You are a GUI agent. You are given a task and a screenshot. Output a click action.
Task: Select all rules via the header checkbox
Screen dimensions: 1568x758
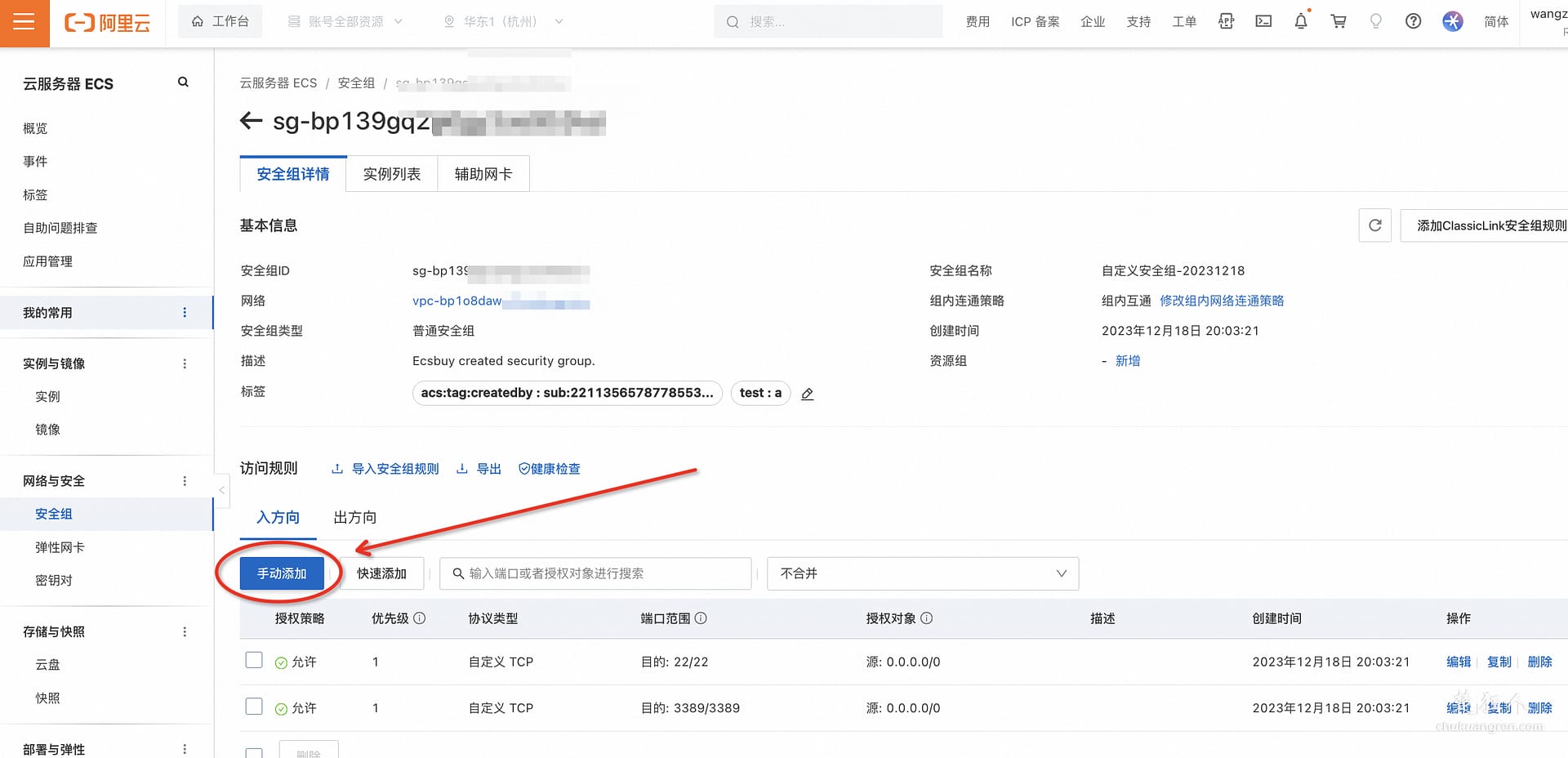254,618
